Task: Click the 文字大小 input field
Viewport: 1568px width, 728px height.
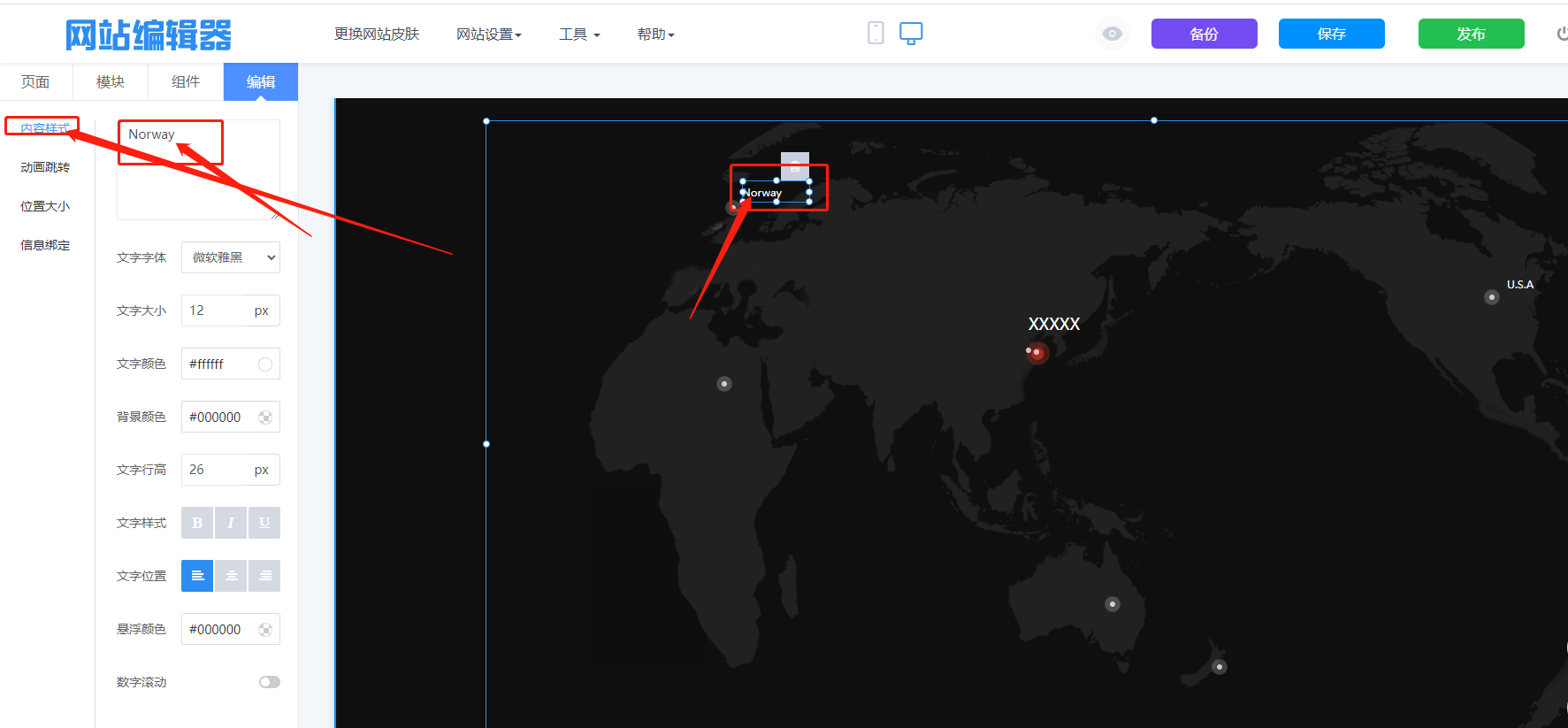Action: [x=231, y=310]
